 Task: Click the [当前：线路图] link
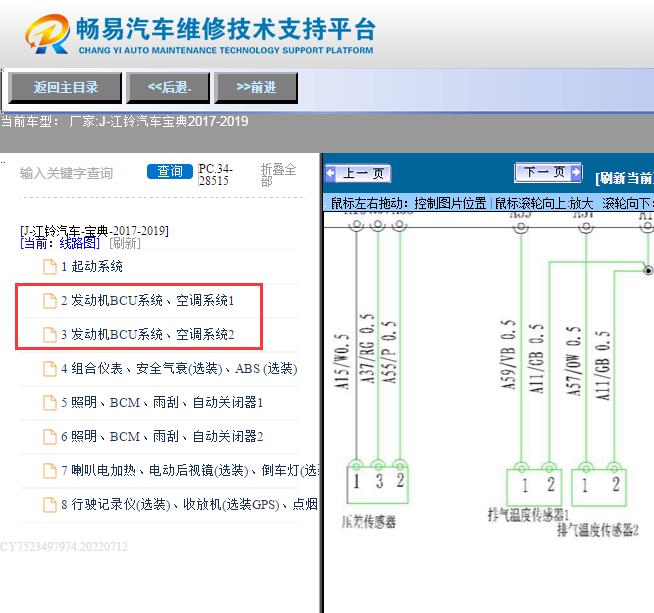pos(60,243)
